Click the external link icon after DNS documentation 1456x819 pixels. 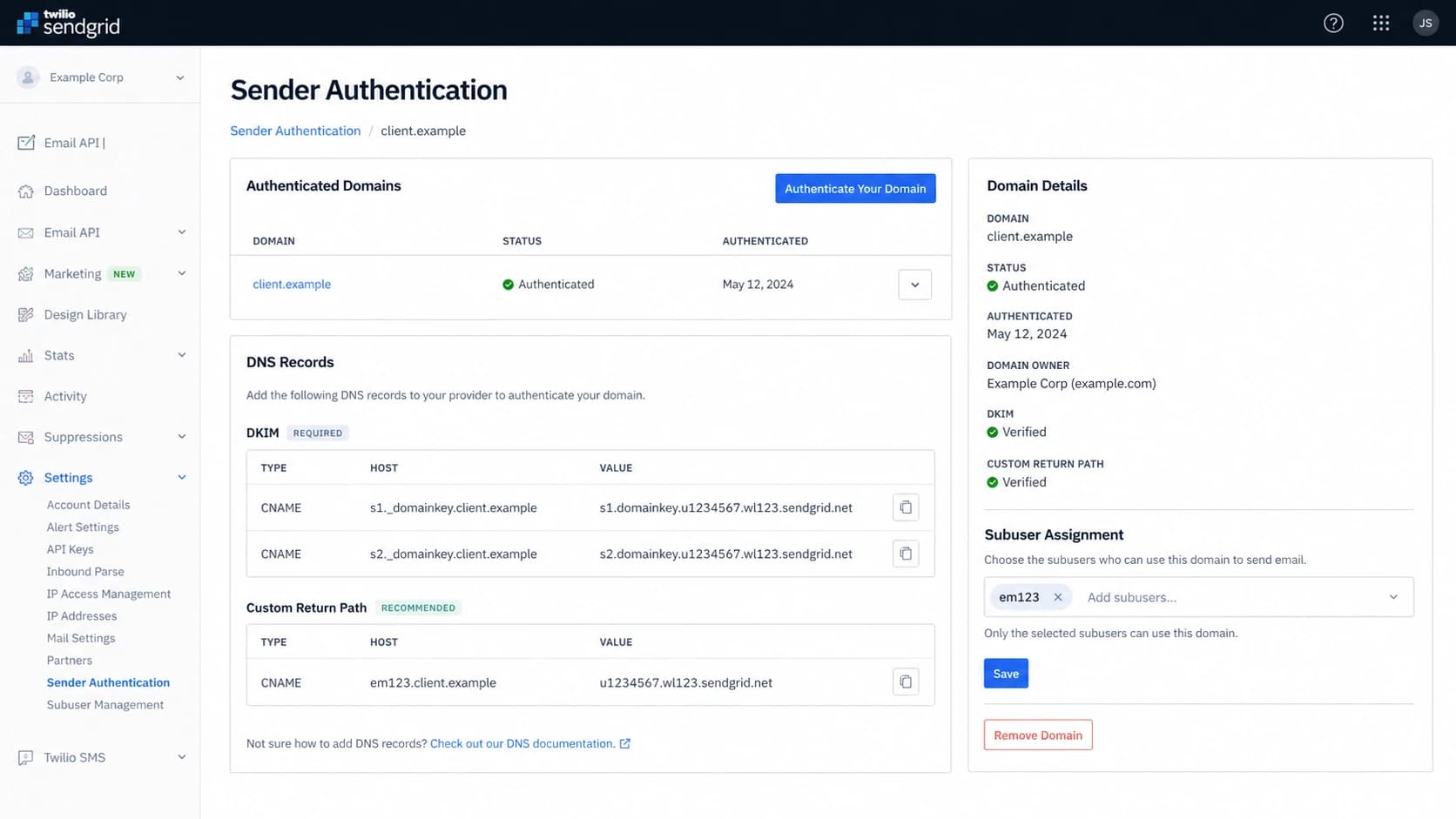click(624, 743)
